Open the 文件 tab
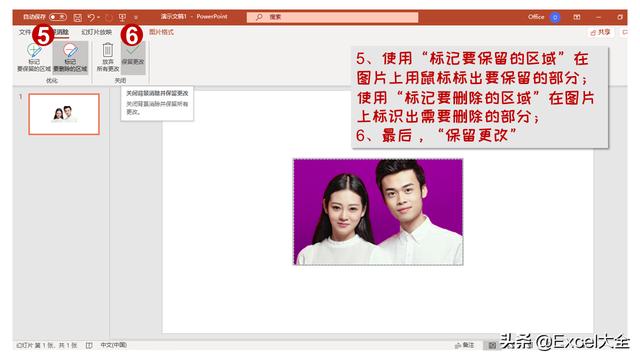 click(25, 32)
